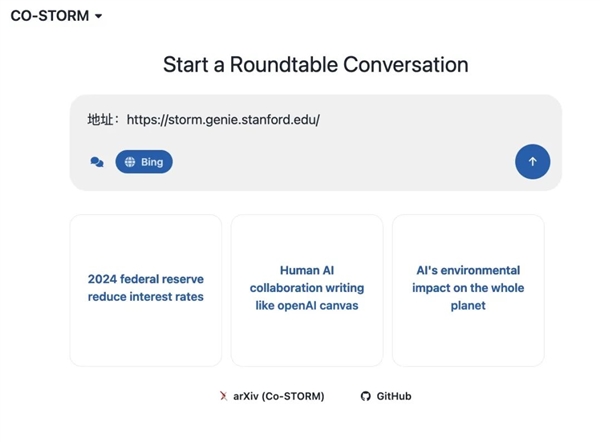Click "like openAI canvas" suggestion text
Image resolution: width=600 pixels, height=442 pixels.
click(307, 305)
